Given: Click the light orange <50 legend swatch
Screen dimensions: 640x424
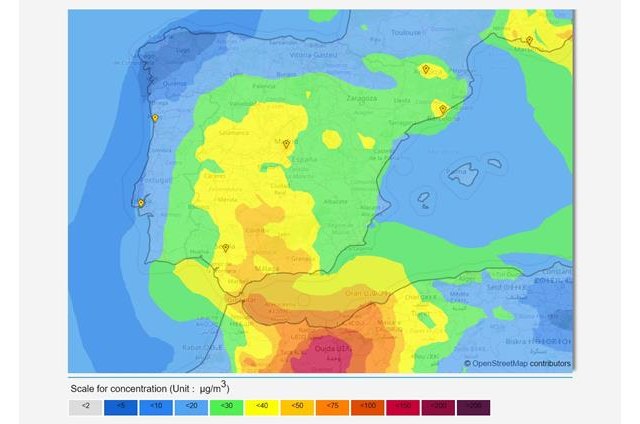Looking at the screenshot, I should tap(297, 406).
